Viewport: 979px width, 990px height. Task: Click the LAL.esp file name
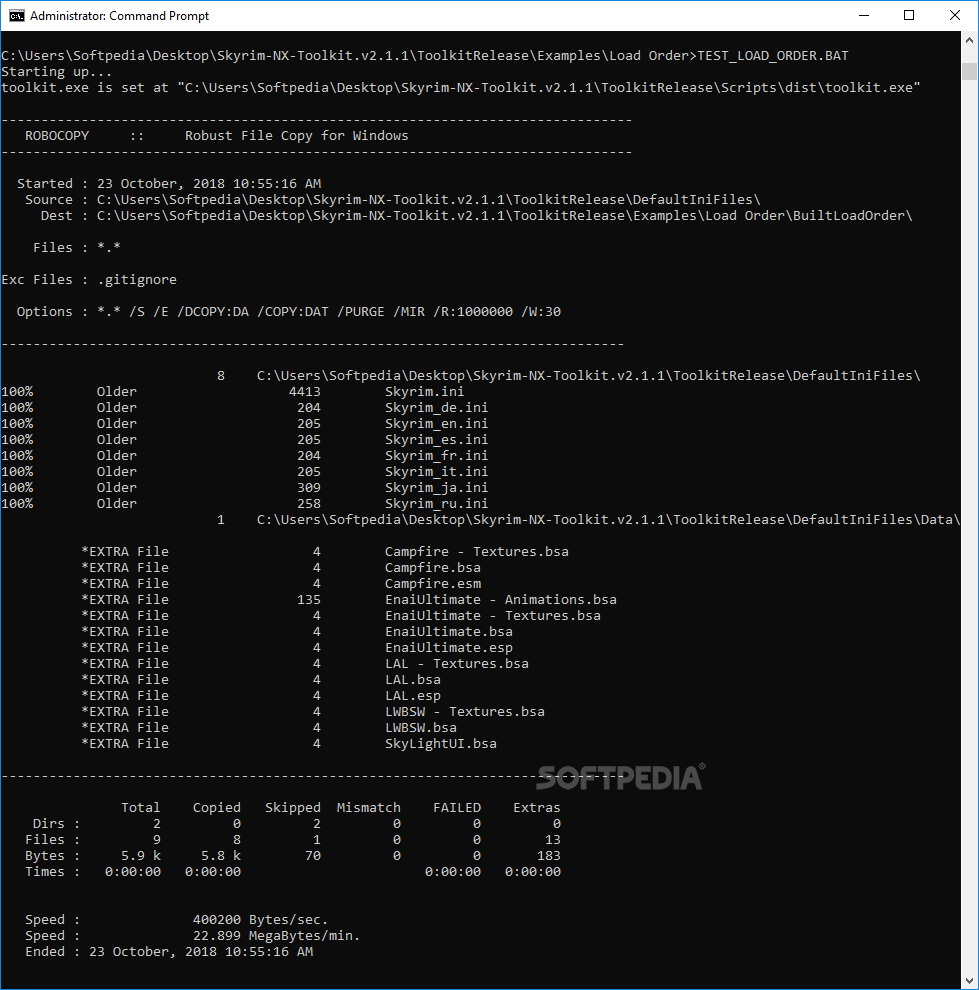coord(413,696)
